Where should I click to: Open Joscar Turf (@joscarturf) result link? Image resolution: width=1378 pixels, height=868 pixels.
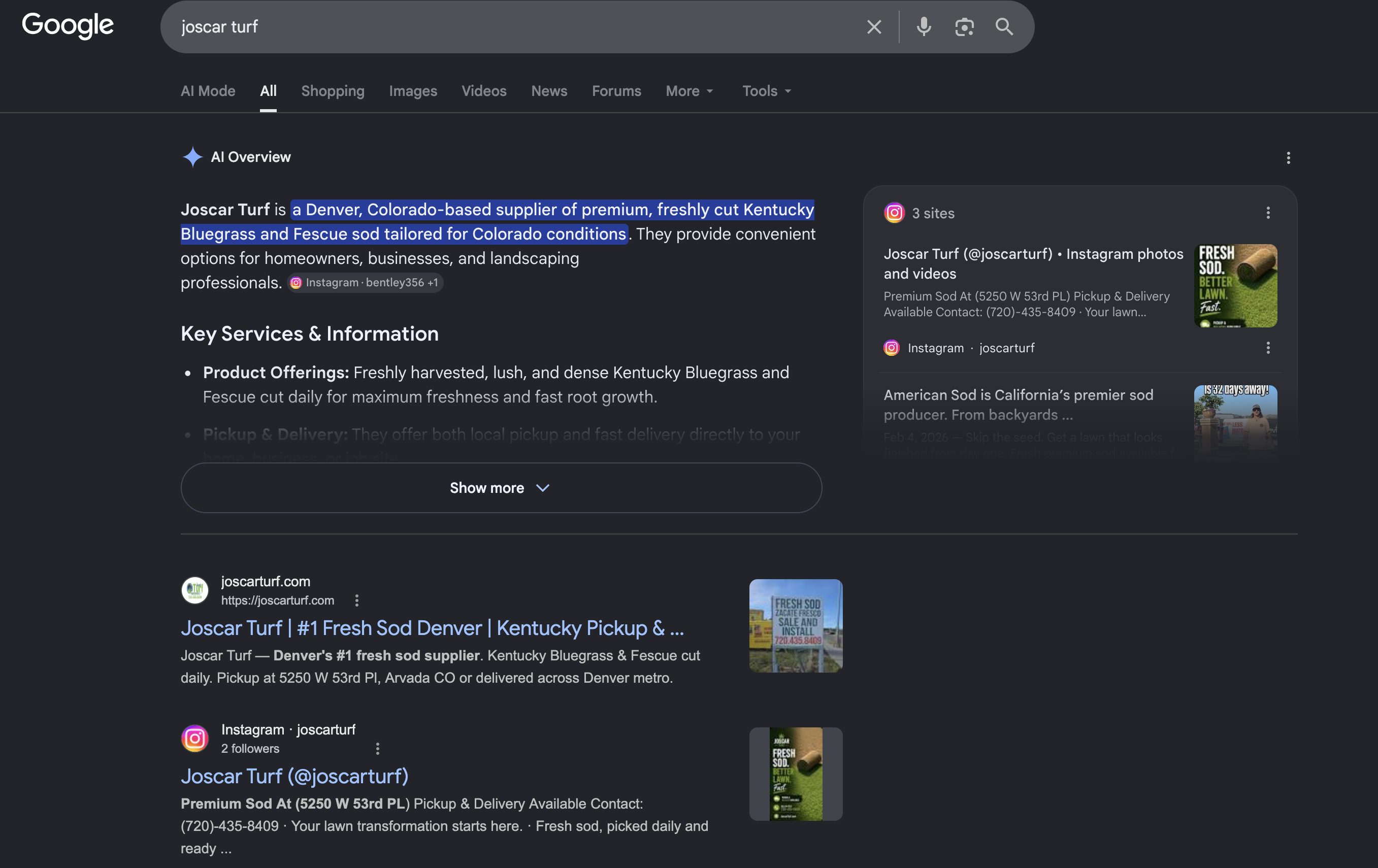click(294, 777)
